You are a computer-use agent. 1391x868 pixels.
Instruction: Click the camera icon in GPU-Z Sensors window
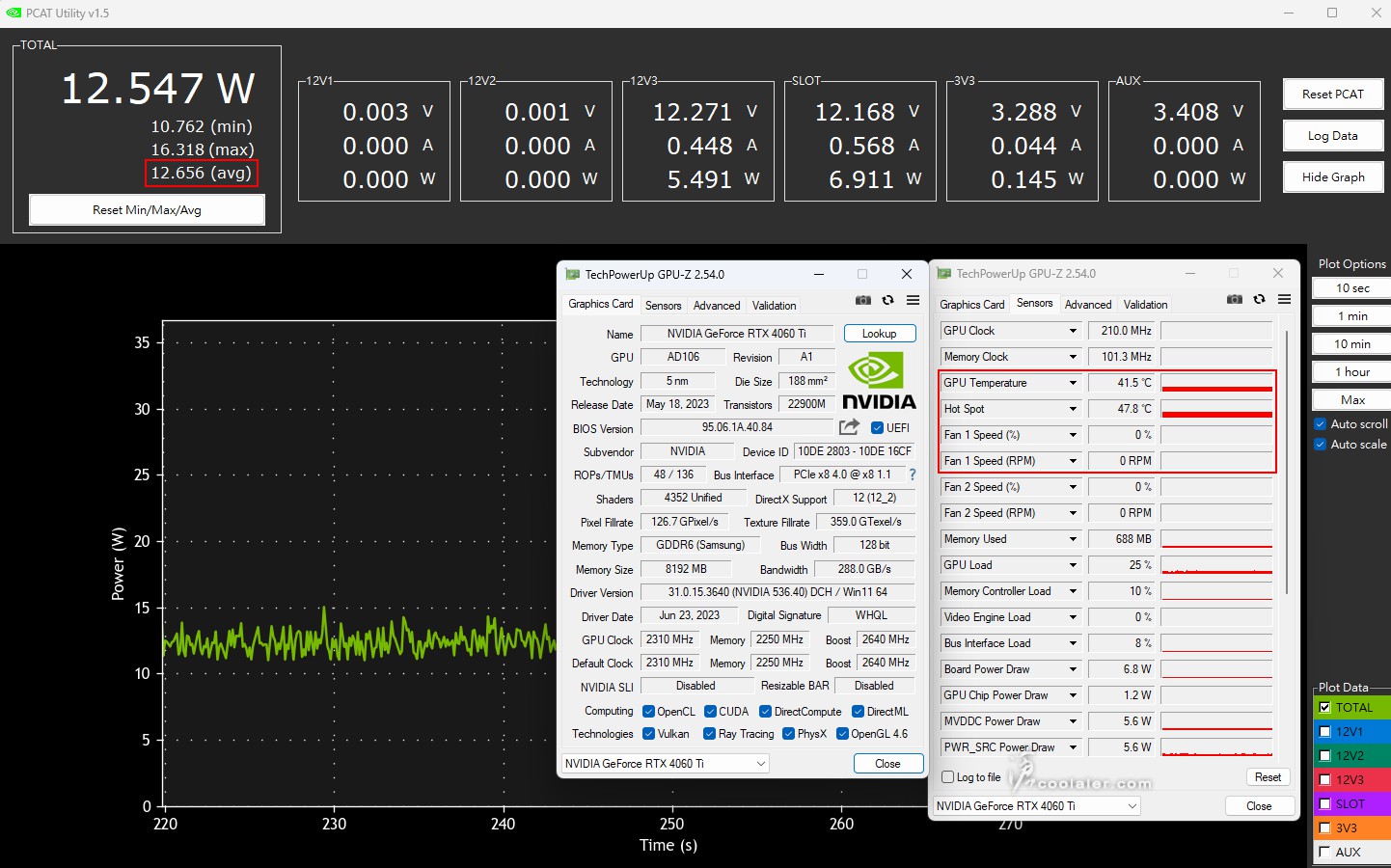point(1235,299)
